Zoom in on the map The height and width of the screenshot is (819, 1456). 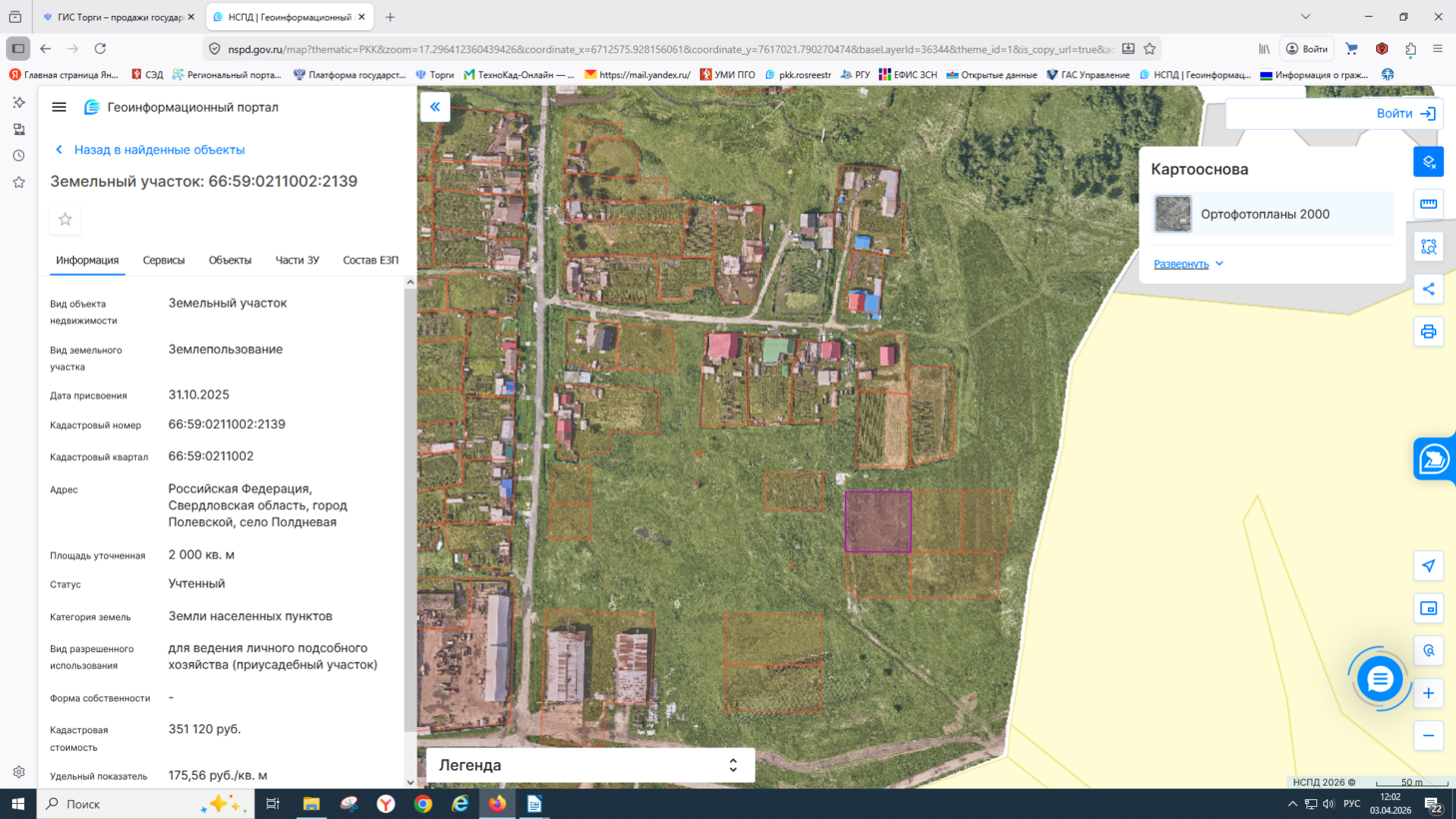click(x=1428, y=693)
